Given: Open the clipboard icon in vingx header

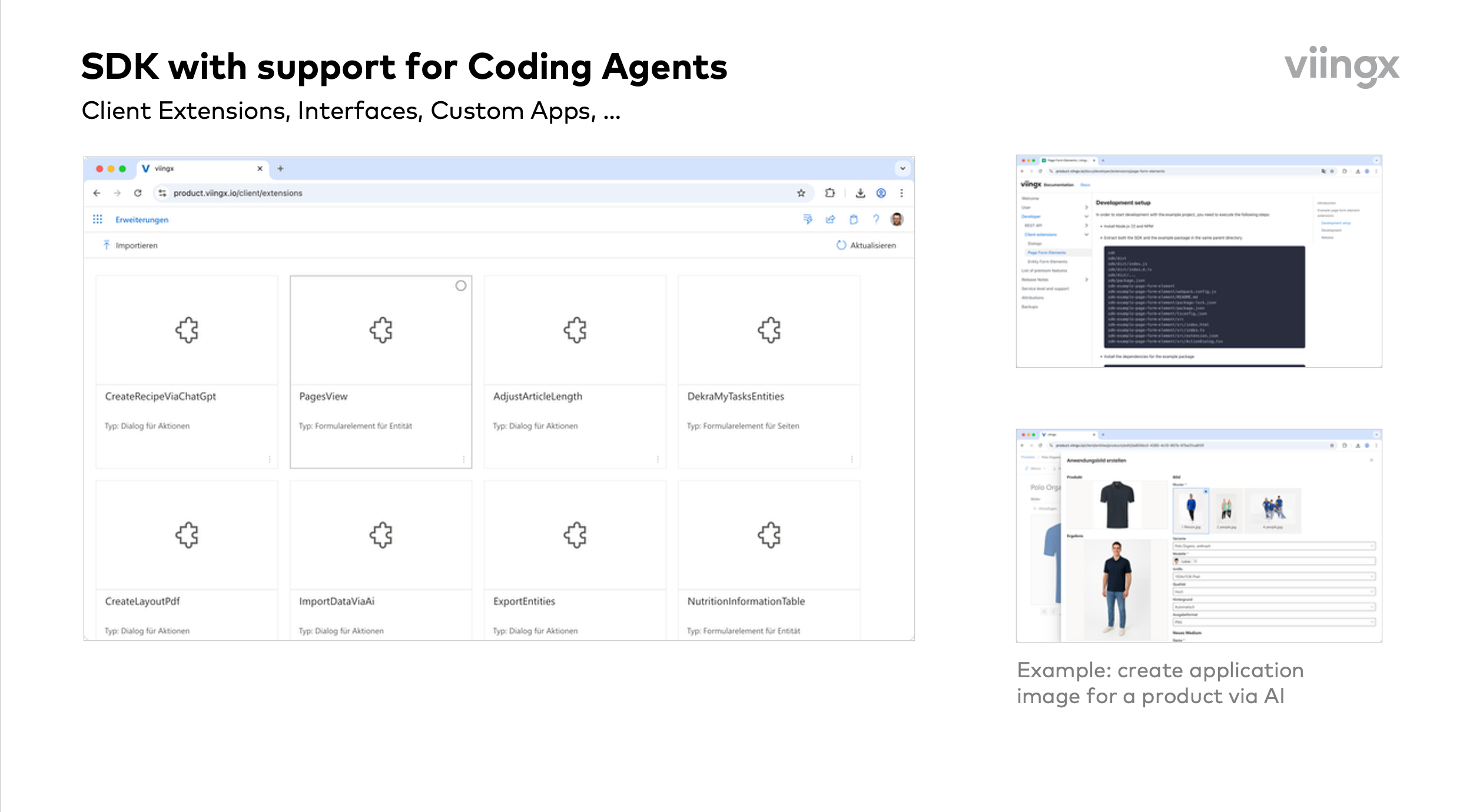Looking at the screenshot, I should (854, 219).
